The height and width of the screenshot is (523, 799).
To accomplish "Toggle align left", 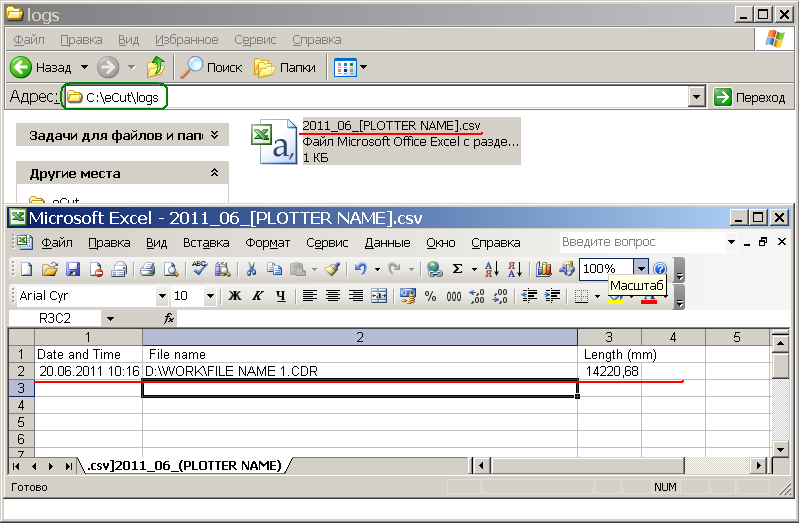I will click(x=309, y=296).
